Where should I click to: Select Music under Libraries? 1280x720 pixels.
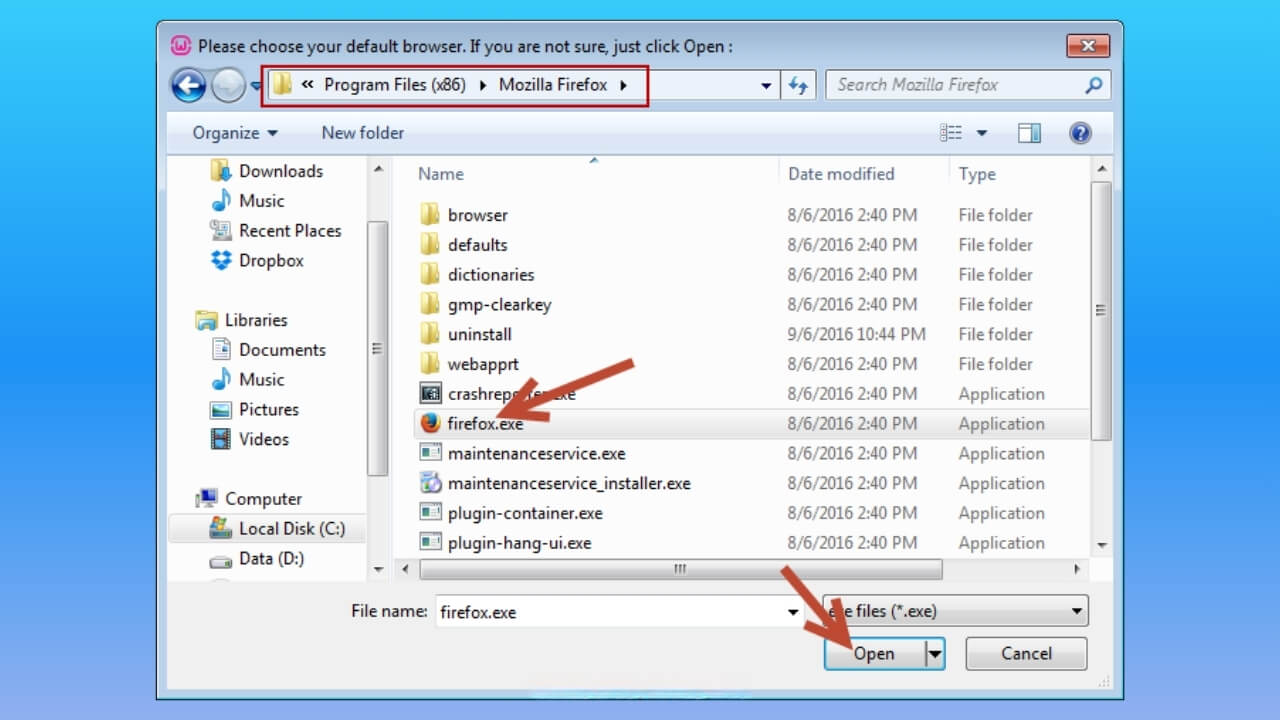coord(262,379)
